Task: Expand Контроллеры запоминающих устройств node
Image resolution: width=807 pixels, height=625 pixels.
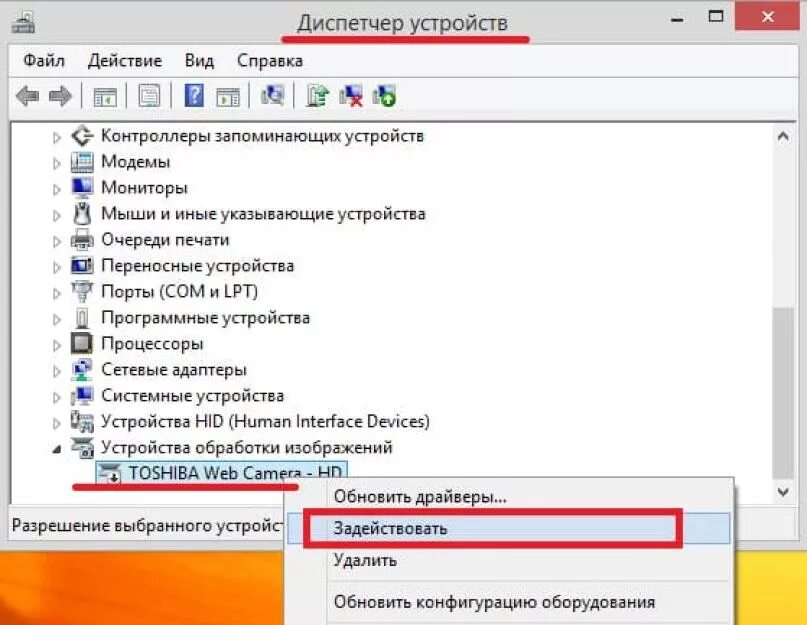Action: pyautogui.click(x=57, y=137)
